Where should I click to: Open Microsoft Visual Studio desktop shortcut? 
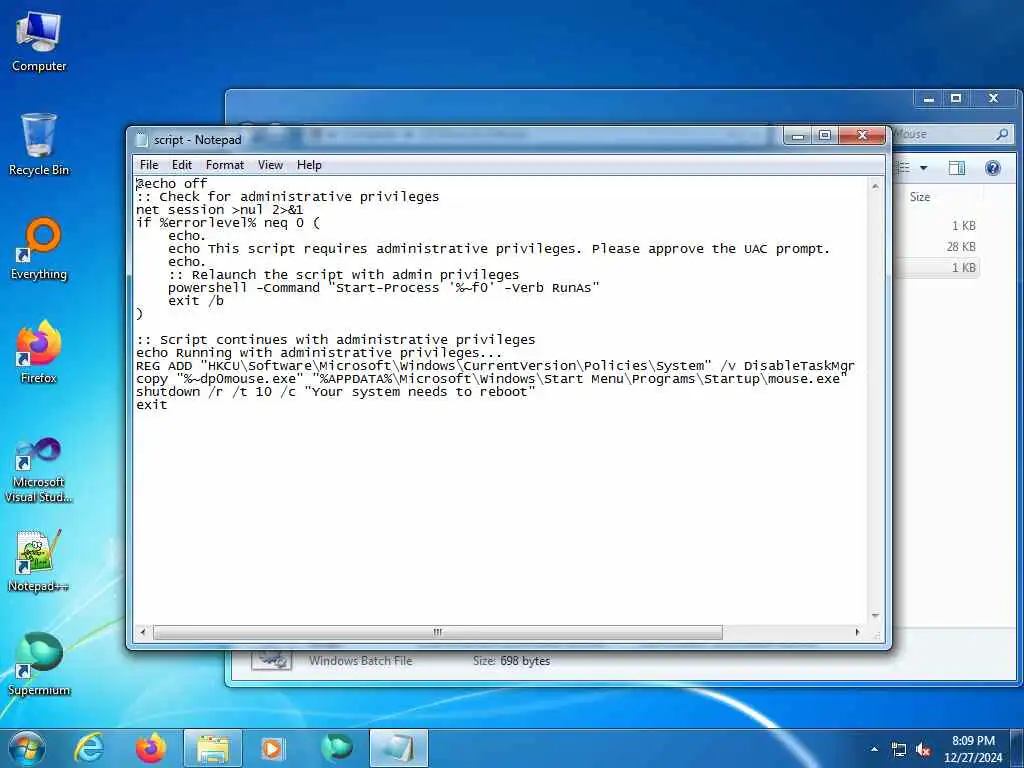39,470
